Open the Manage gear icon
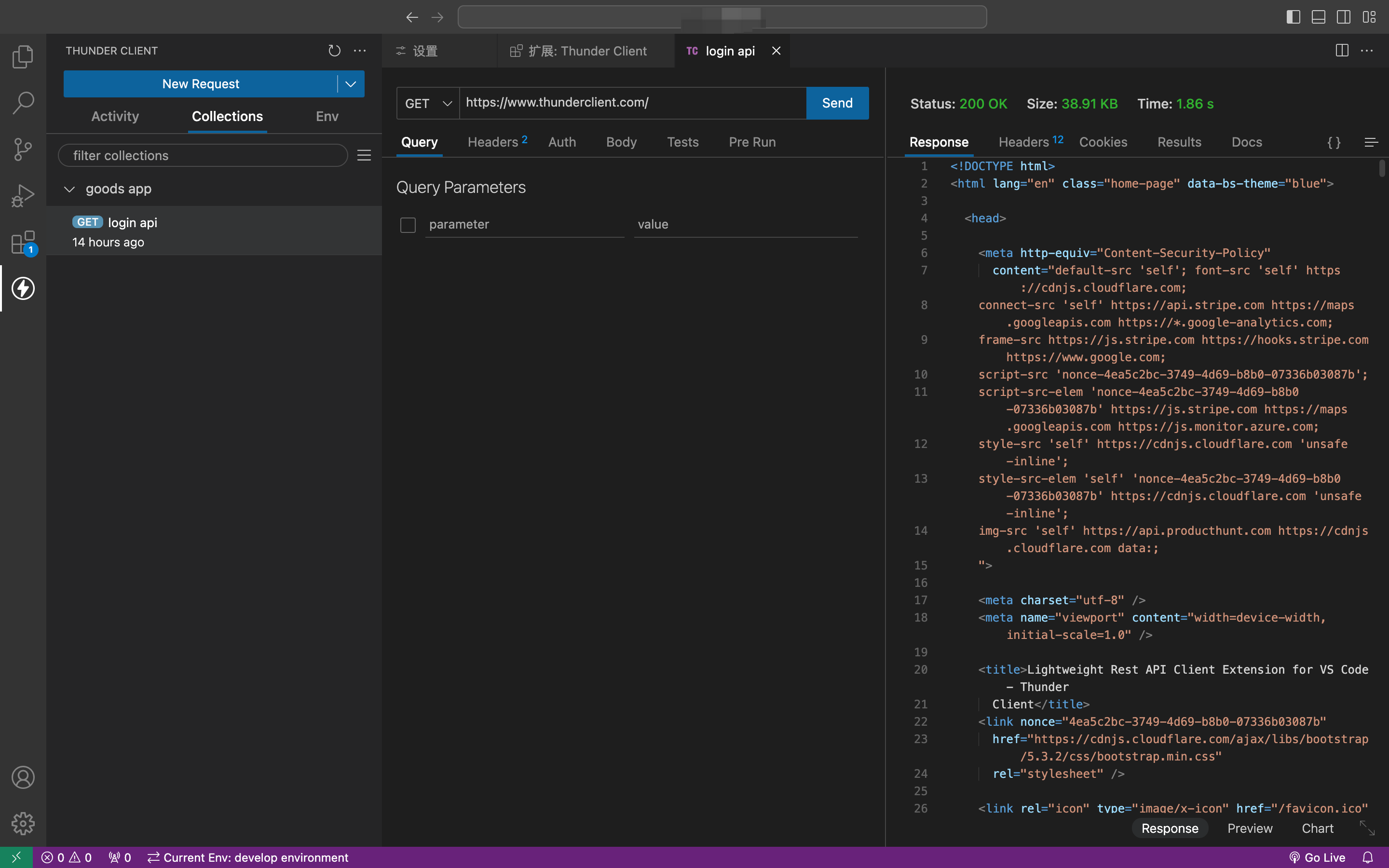 tap(23, 823)
